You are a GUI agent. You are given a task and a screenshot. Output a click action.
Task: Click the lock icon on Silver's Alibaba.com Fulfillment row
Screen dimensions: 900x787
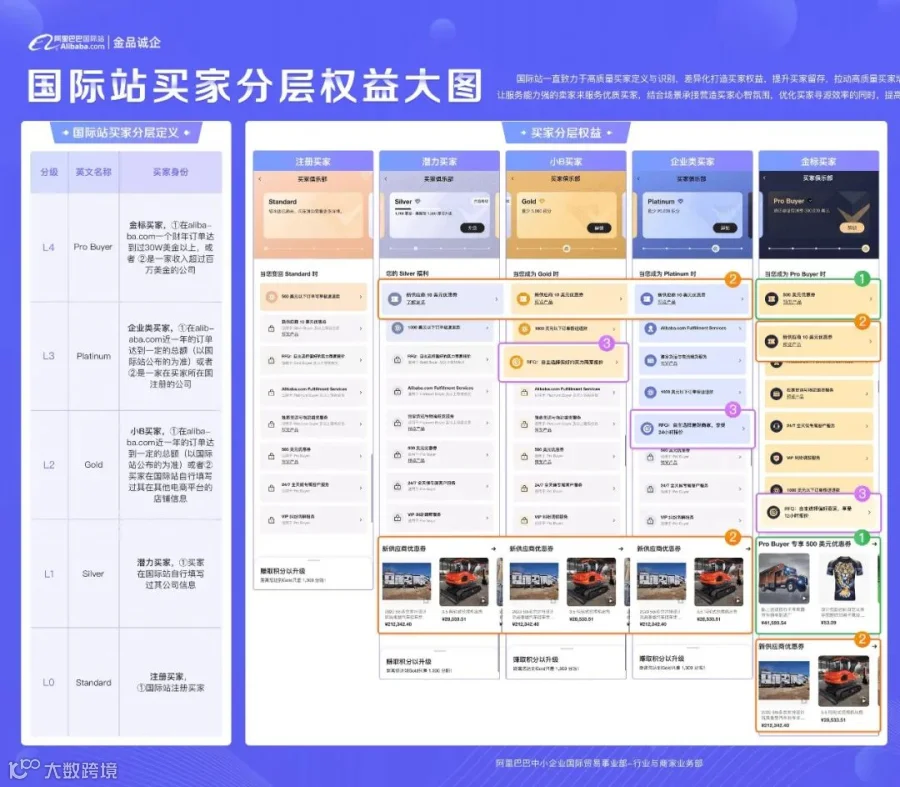pyautogui.click(x=397, y=391)
